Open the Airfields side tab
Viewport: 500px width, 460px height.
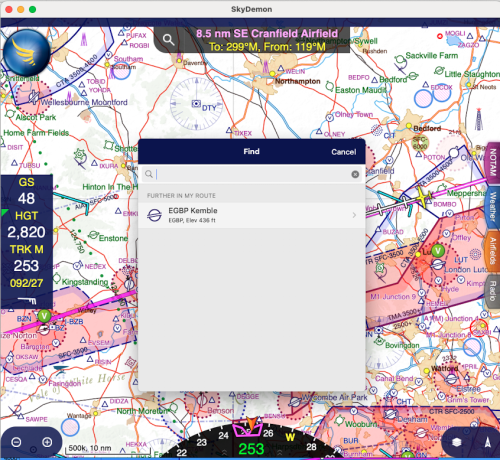(x=493, y=251)
